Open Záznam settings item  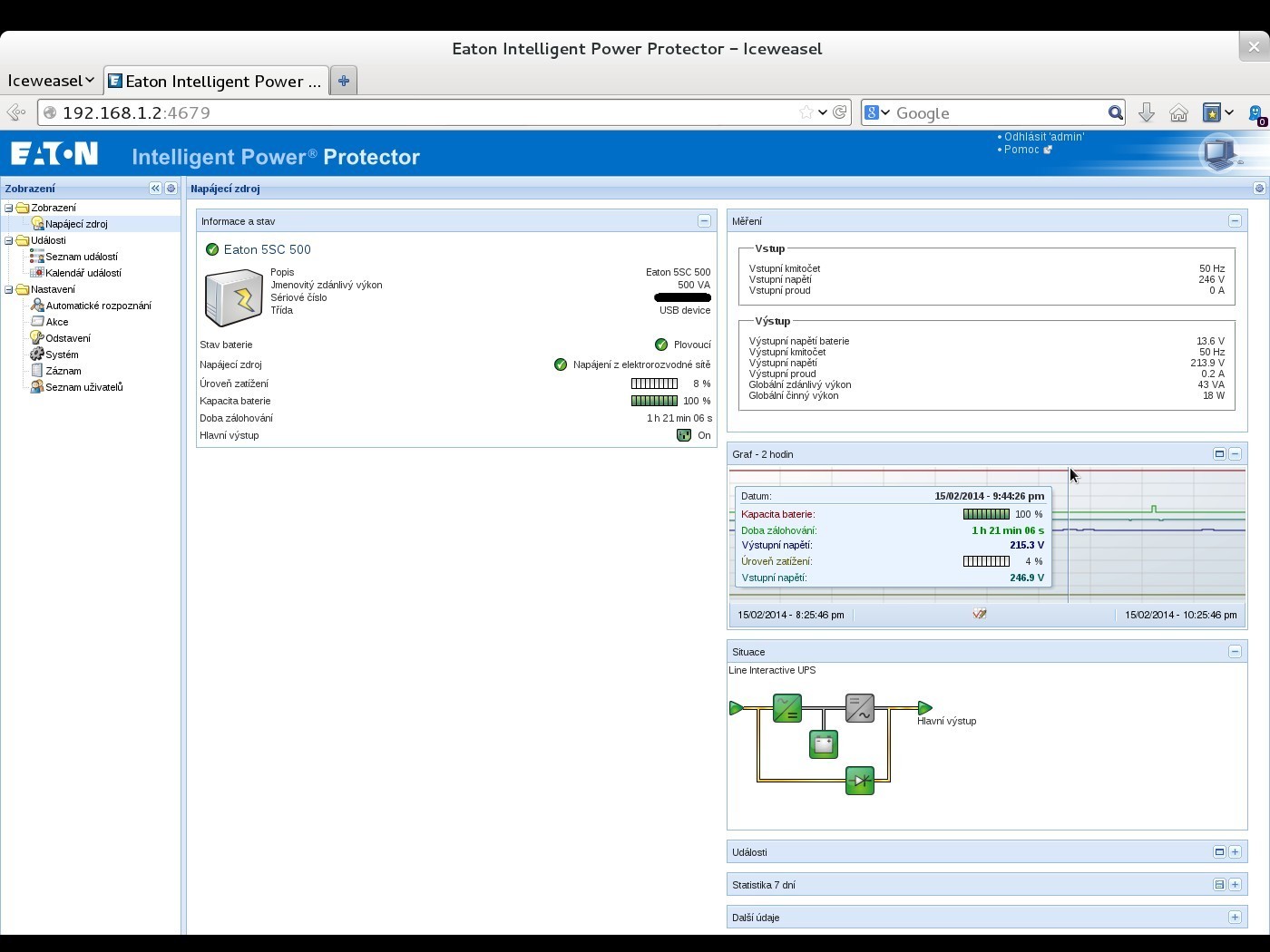[63, 371]
